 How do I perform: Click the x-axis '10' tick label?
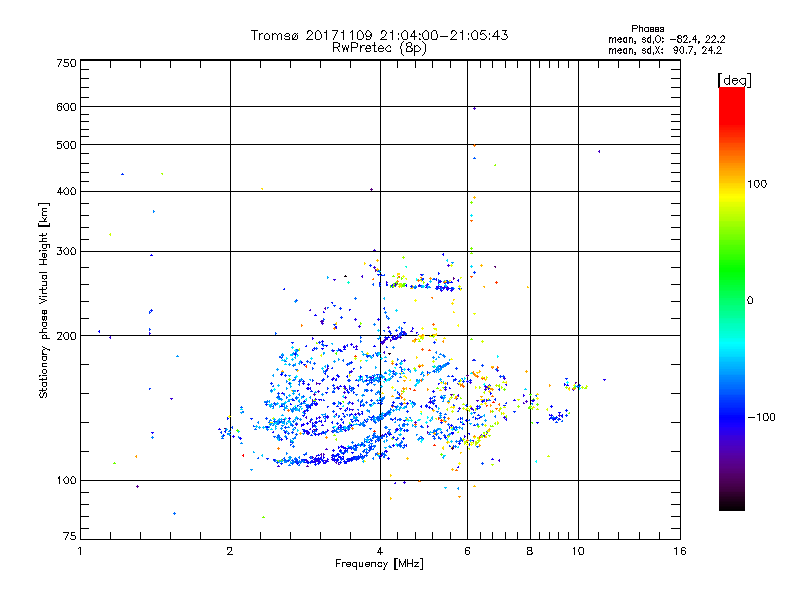pos(578,551)
